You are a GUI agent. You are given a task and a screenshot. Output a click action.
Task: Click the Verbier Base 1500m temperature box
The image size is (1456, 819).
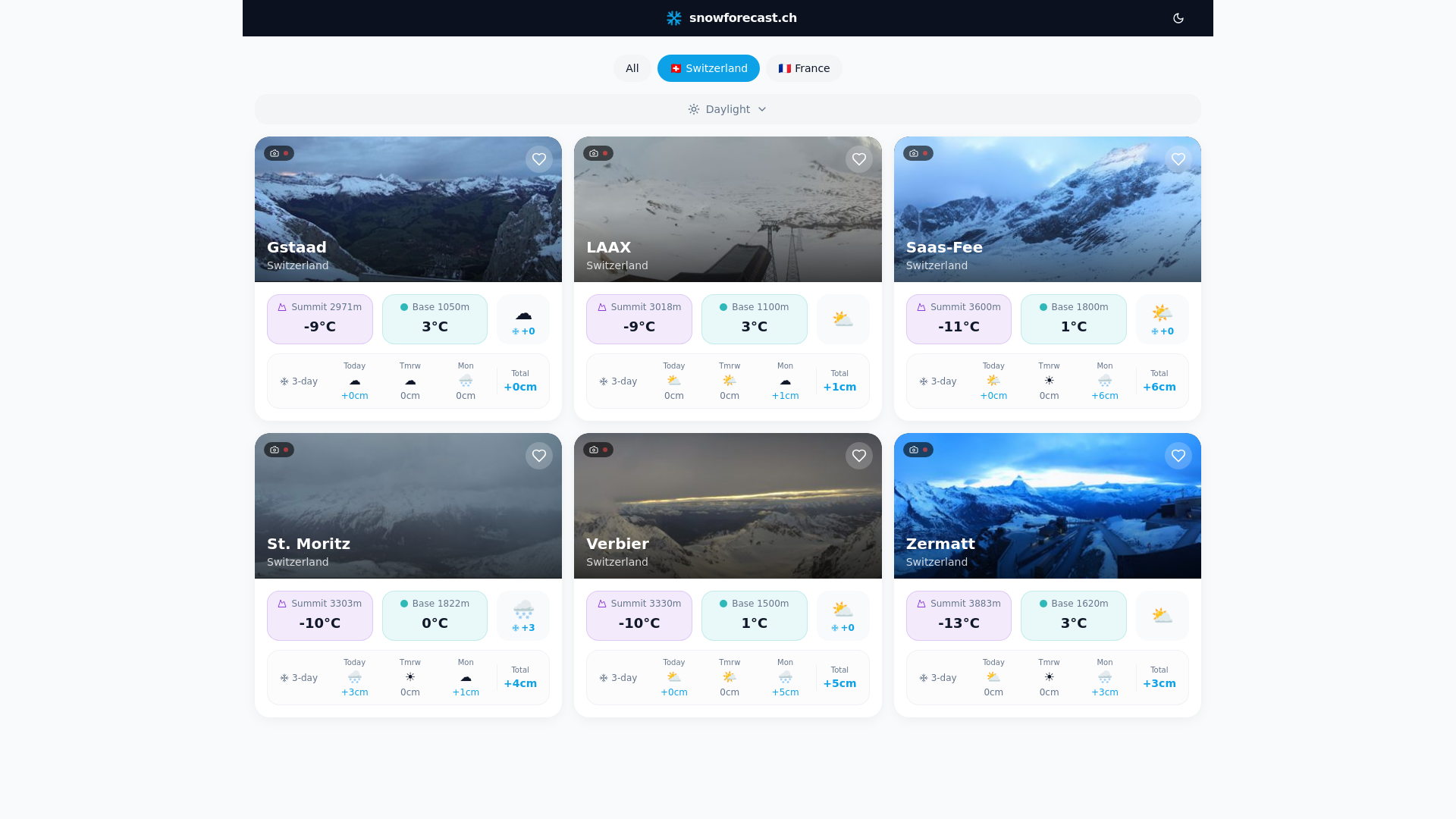[755, 616]
